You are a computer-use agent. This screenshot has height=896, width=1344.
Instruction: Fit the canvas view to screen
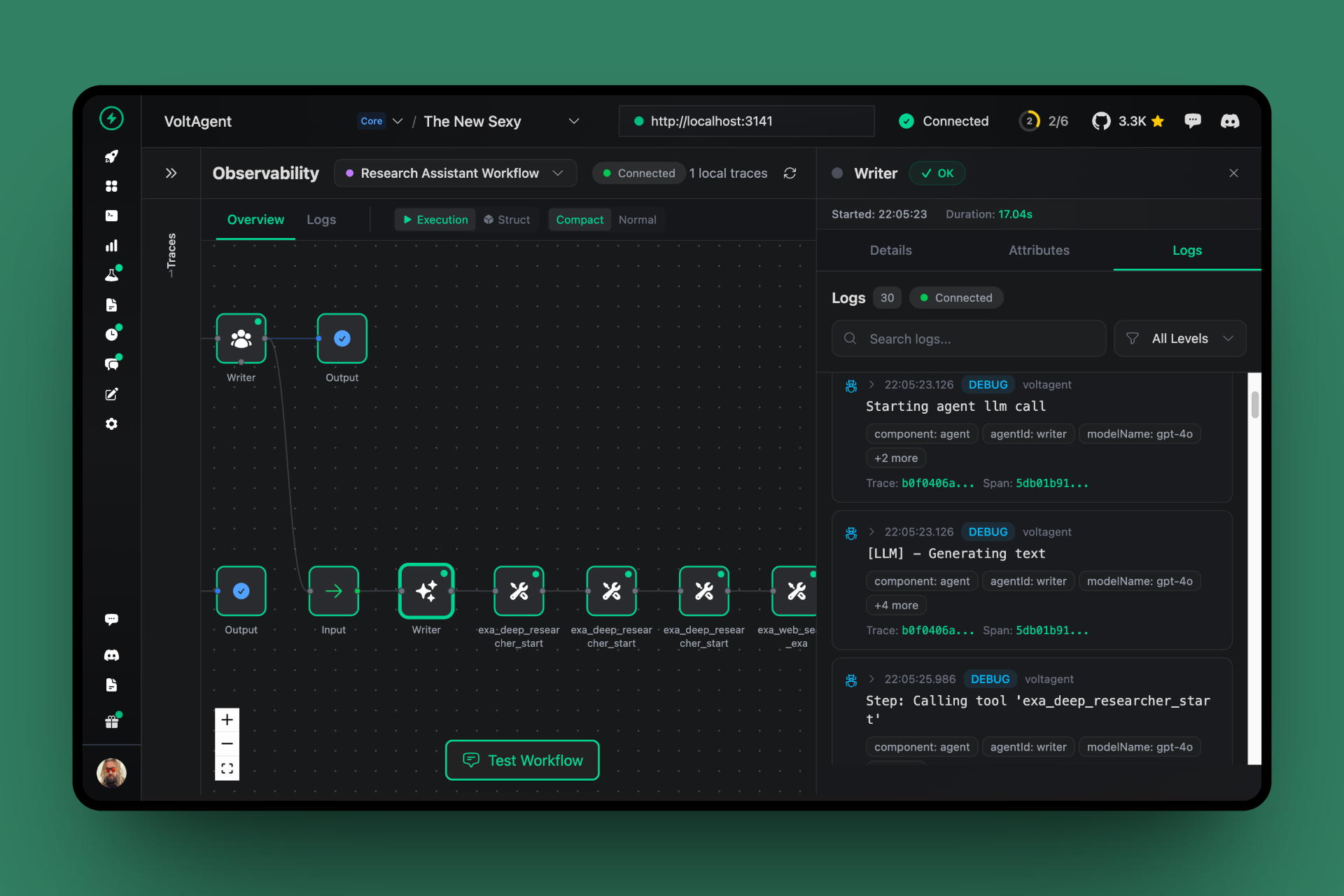tap(227, 769)
